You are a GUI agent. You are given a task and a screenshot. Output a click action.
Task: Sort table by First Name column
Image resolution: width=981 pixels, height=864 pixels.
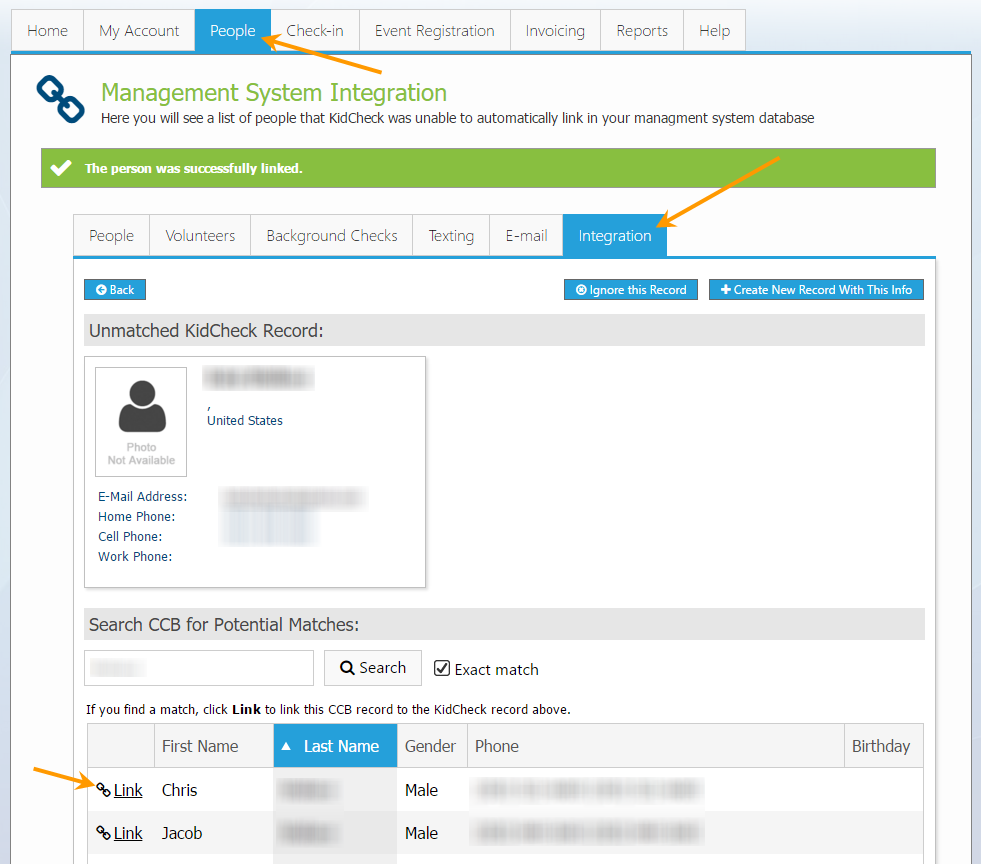point(200,746)
